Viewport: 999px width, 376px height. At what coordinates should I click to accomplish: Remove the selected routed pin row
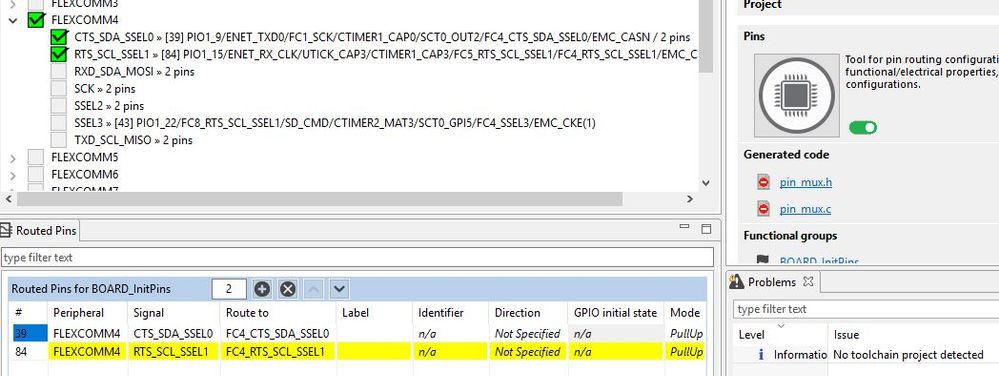(x=288, y=289)
